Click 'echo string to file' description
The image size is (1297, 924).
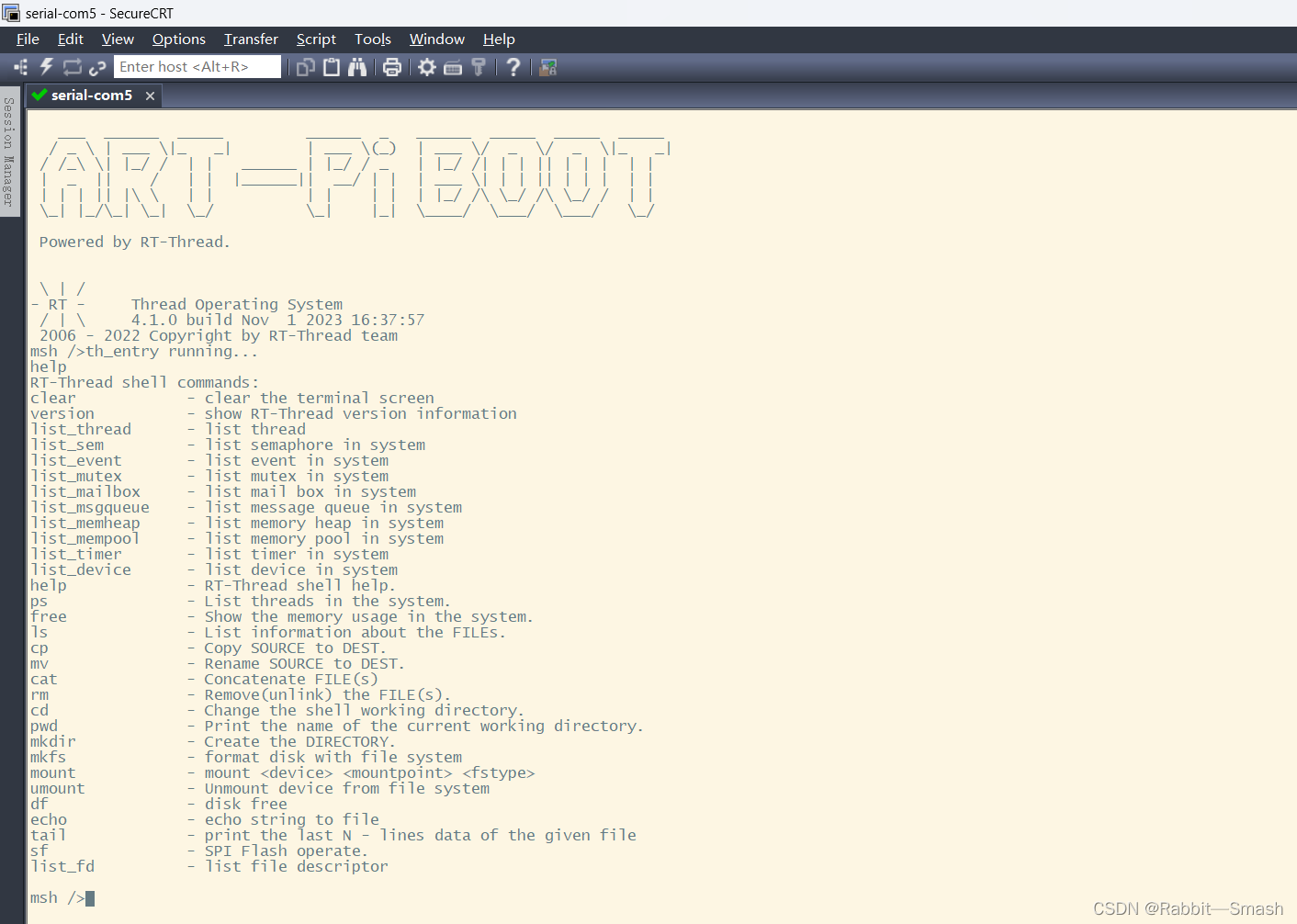(292, 819)
